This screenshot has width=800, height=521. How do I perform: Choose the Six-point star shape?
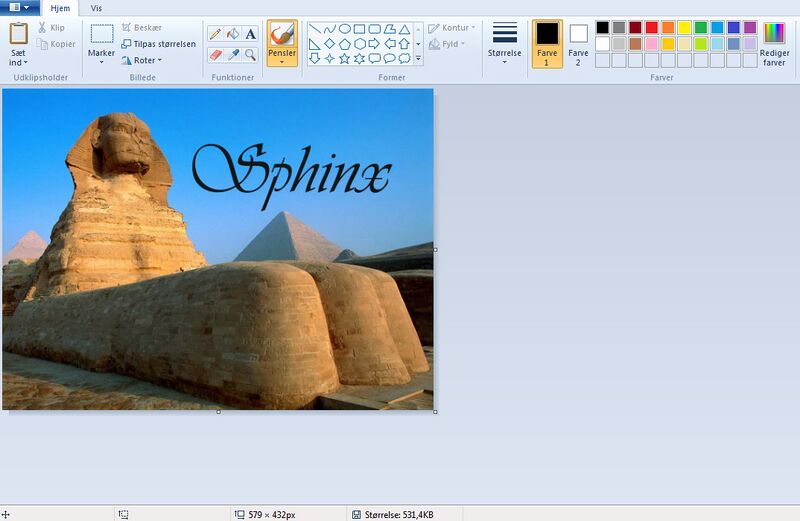[x=359, y=59]
